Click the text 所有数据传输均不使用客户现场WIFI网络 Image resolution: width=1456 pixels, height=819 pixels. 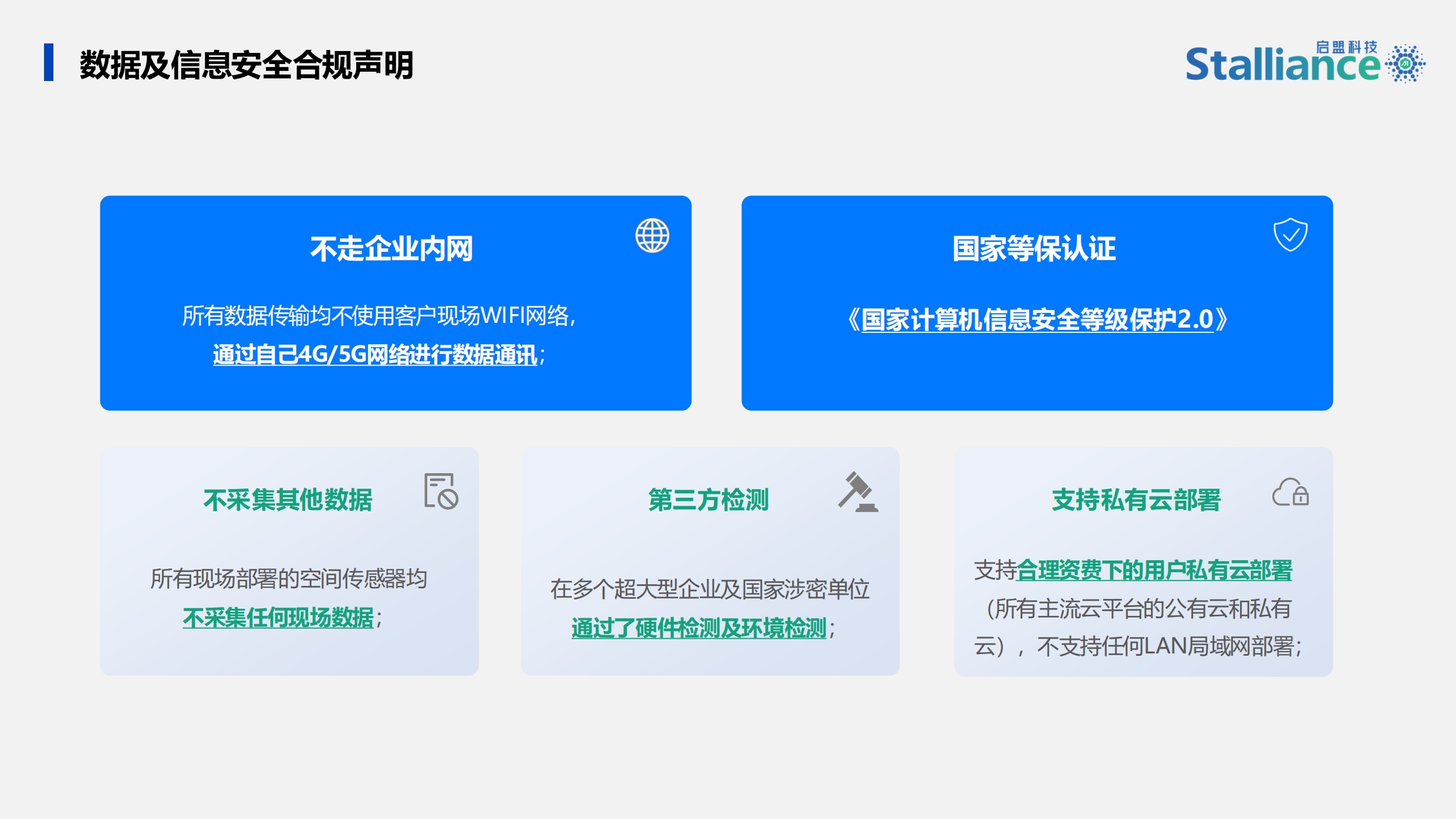[x=376, y=316]
